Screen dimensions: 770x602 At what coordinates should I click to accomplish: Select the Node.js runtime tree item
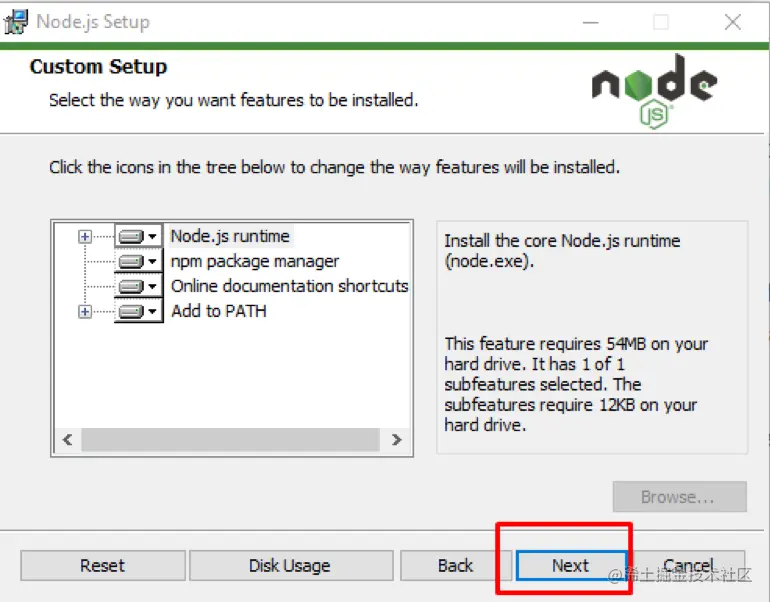click(230, 236)
